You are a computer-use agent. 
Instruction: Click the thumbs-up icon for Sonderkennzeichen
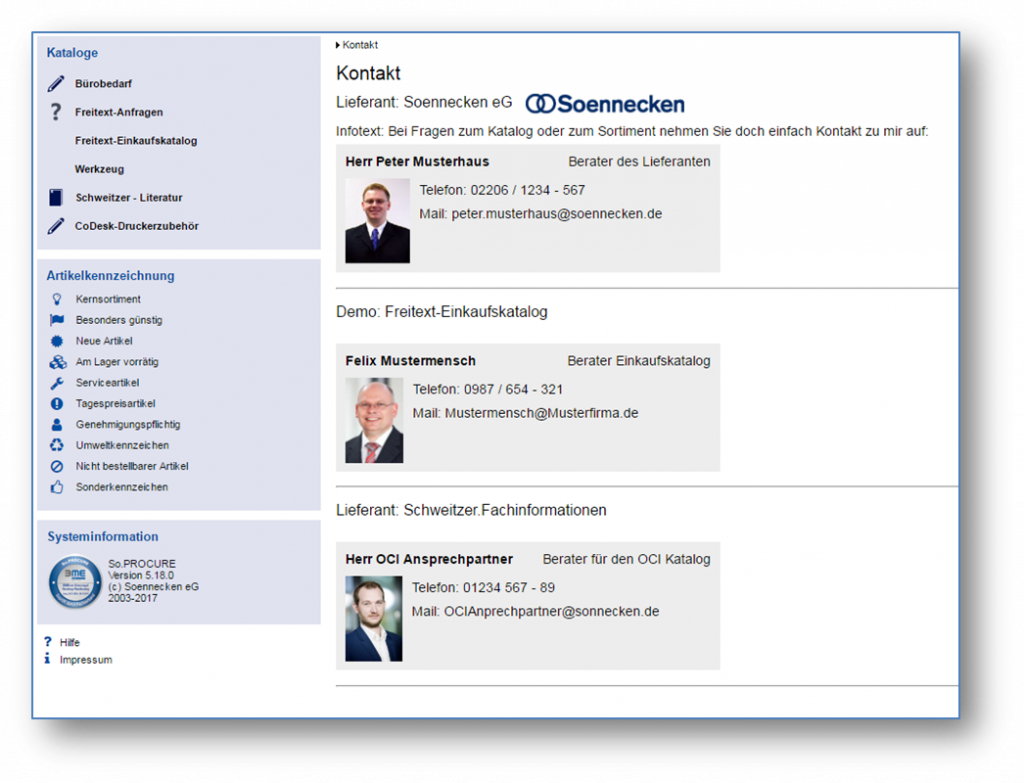[x=57, y=487]
